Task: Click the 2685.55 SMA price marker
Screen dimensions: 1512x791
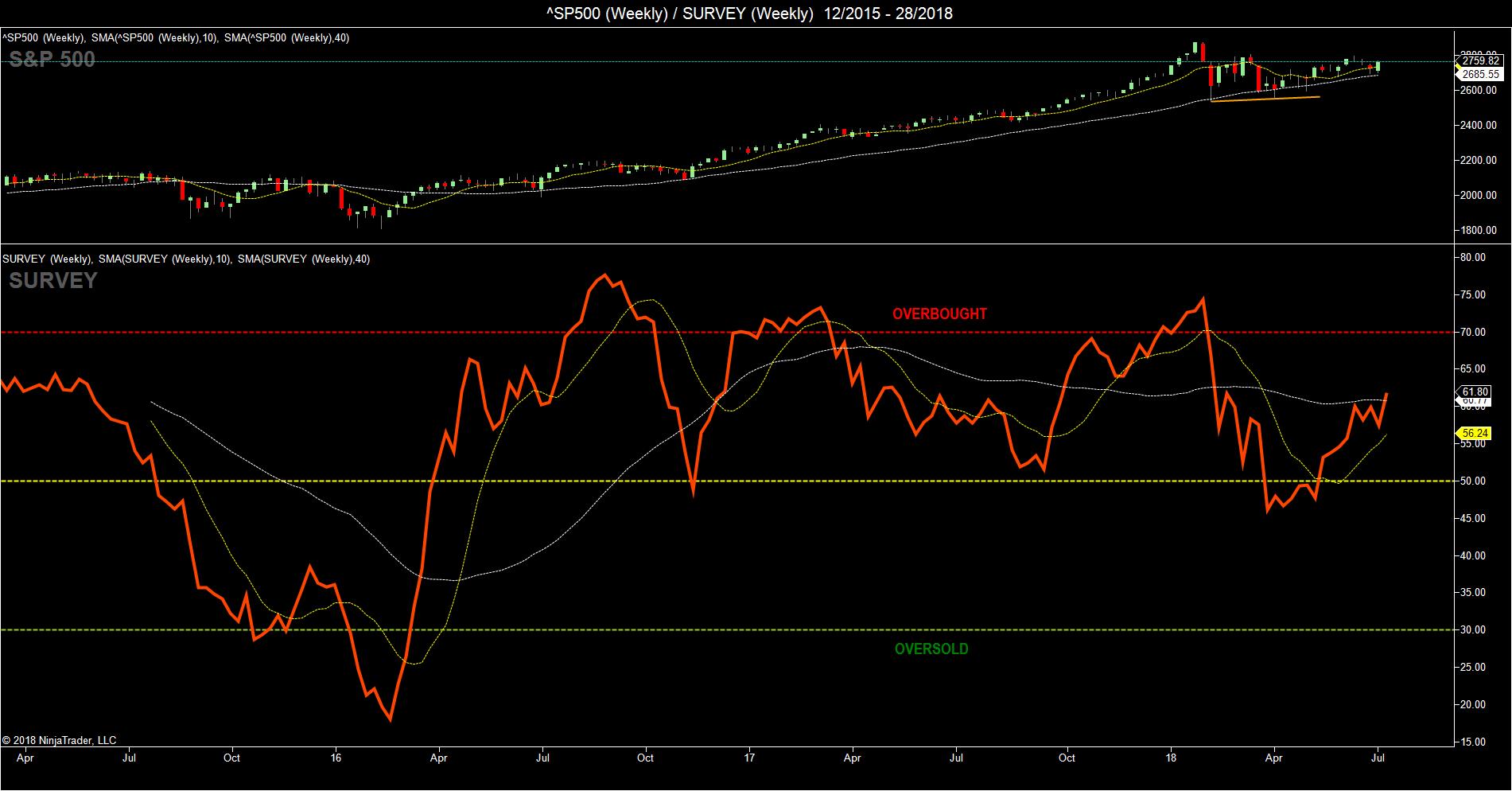Action: (1480, 74)
